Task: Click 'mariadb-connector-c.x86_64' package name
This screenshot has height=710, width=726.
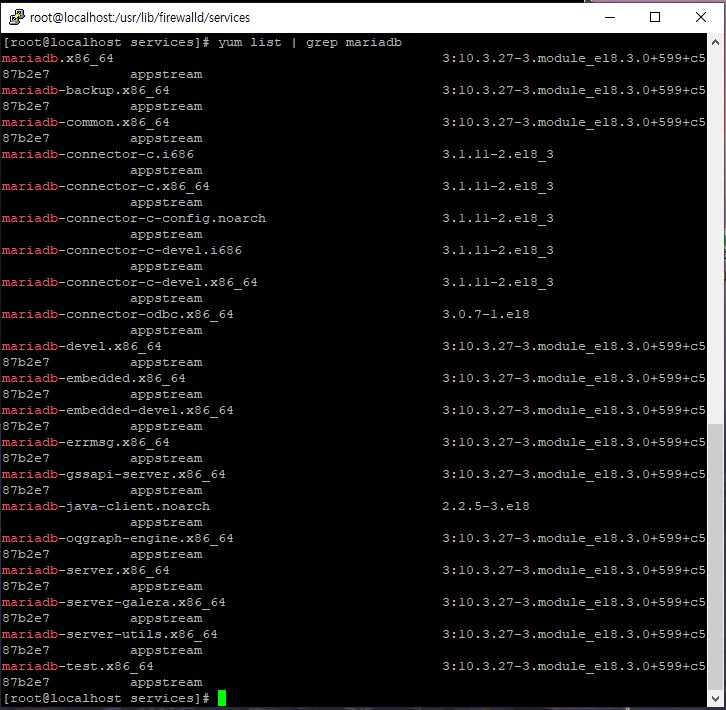Action: click(106, 186)
